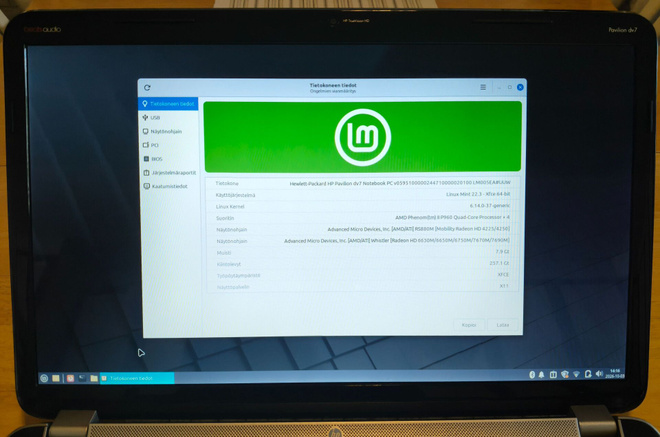The image size is (660, 437).
Task: Select the Kiintolevyt row showing 257.1 Gt
Action: [x=362, y=264]
